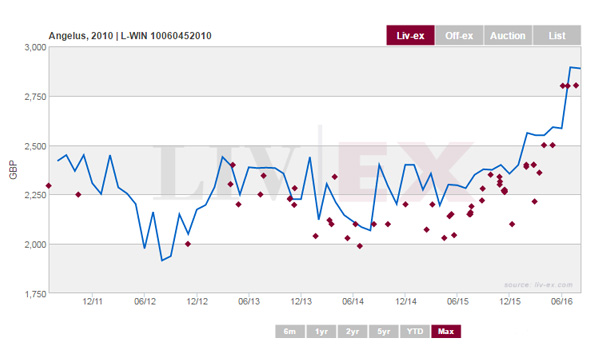The height and width of the screenshot is (360, 600).
Task: Click the first trade diamond on the y-axis edge
Action: [49, 186]
